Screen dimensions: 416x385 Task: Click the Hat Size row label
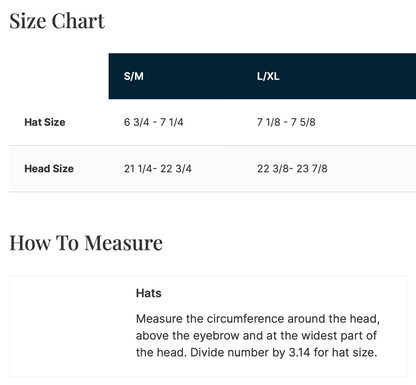pos(45,122)
